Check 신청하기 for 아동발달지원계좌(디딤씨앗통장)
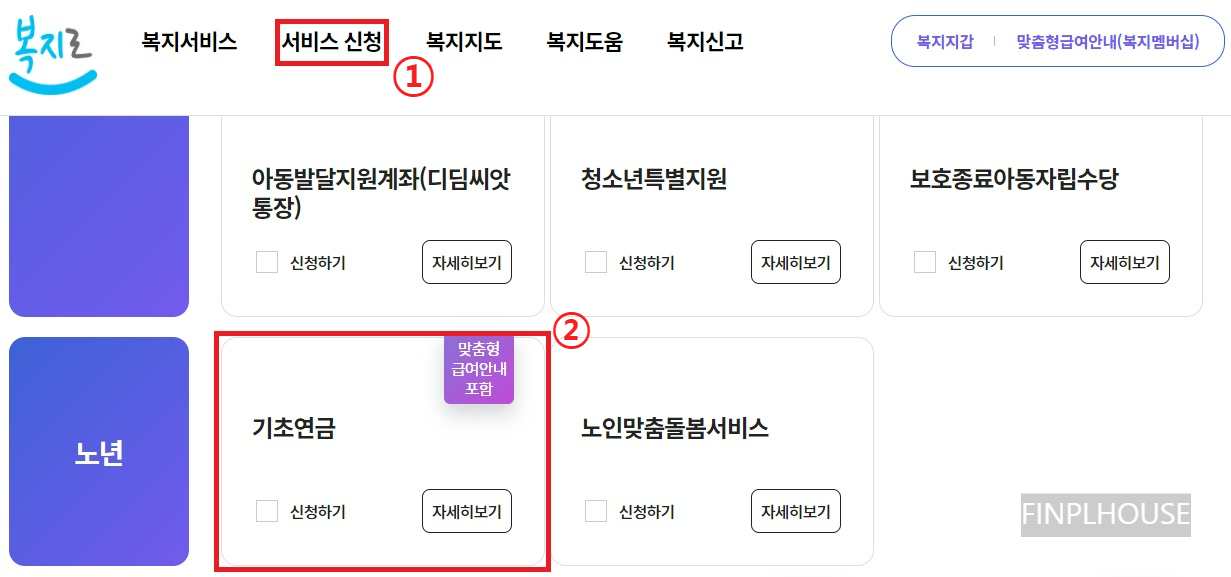Image resolution: width=1231 pixels, height=577 pixels. (x=266, y=262)
